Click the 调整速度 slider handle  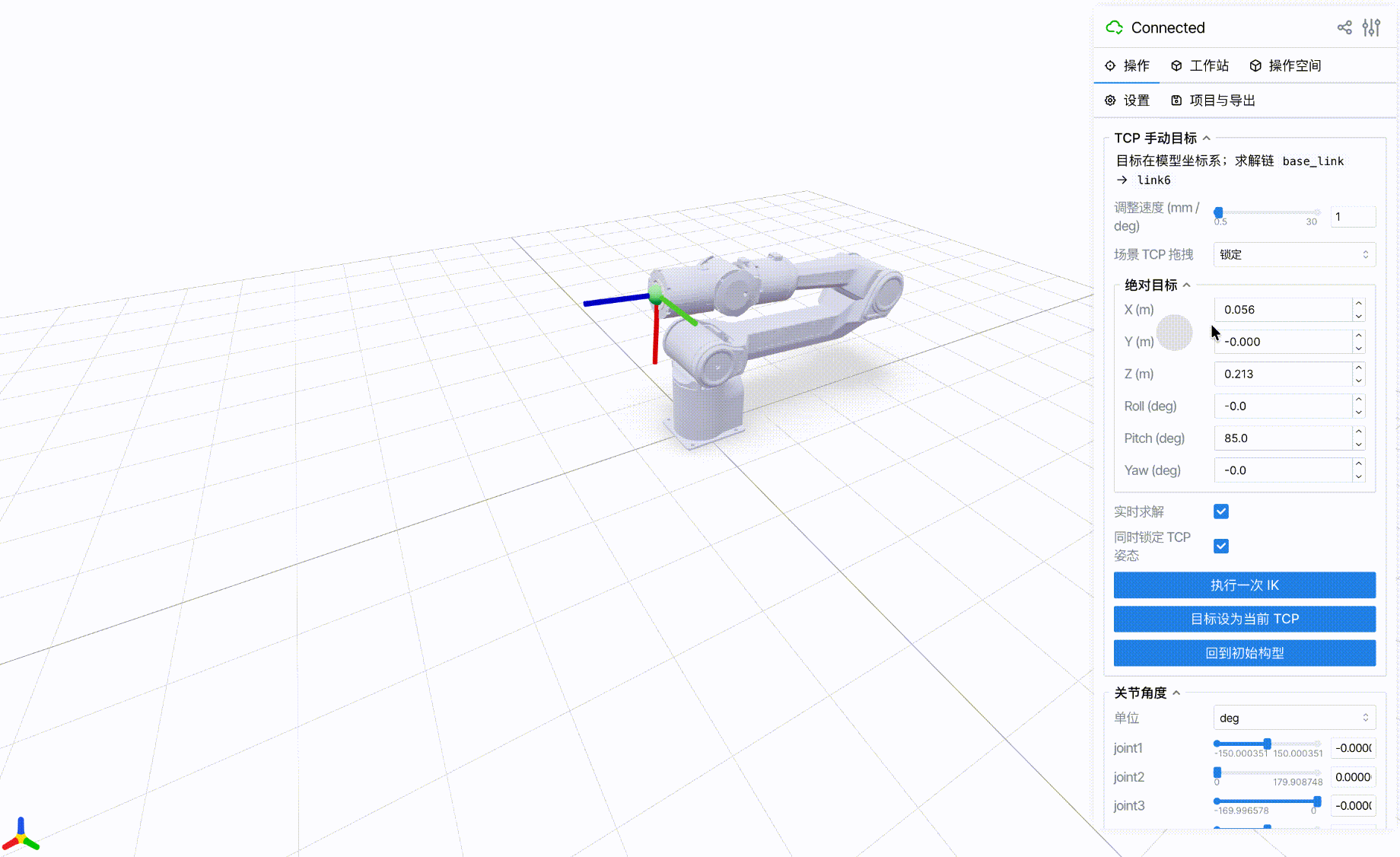[x=1218, y=212]
